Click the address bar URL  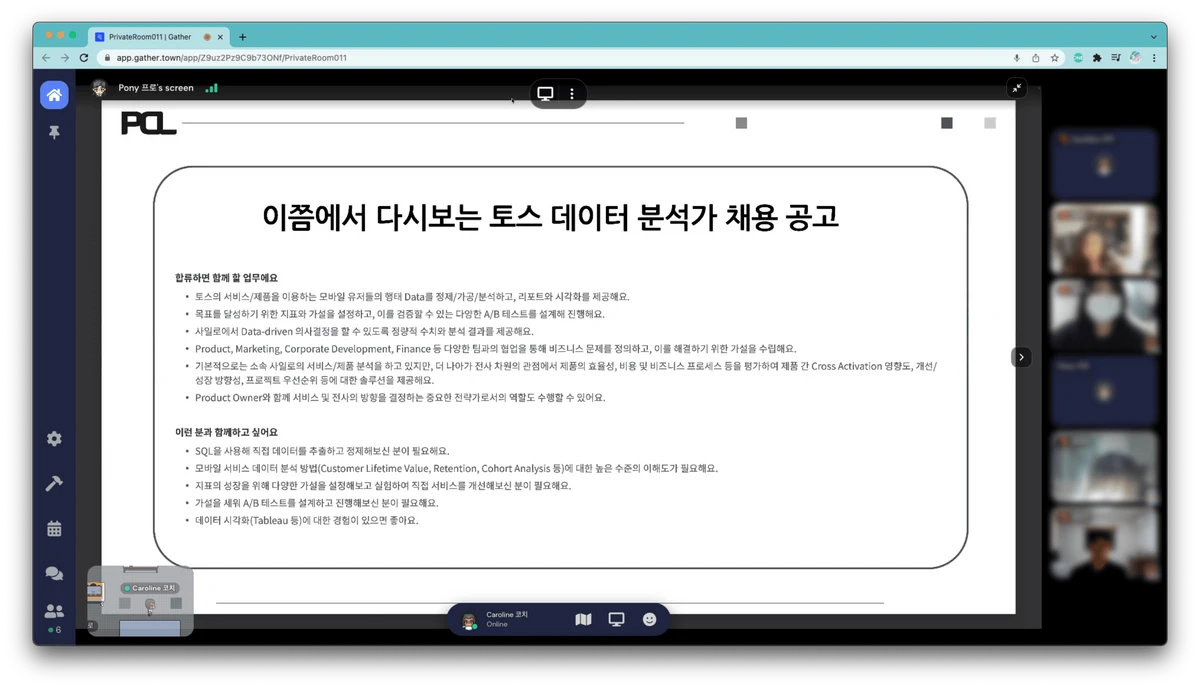click(231, 58)
